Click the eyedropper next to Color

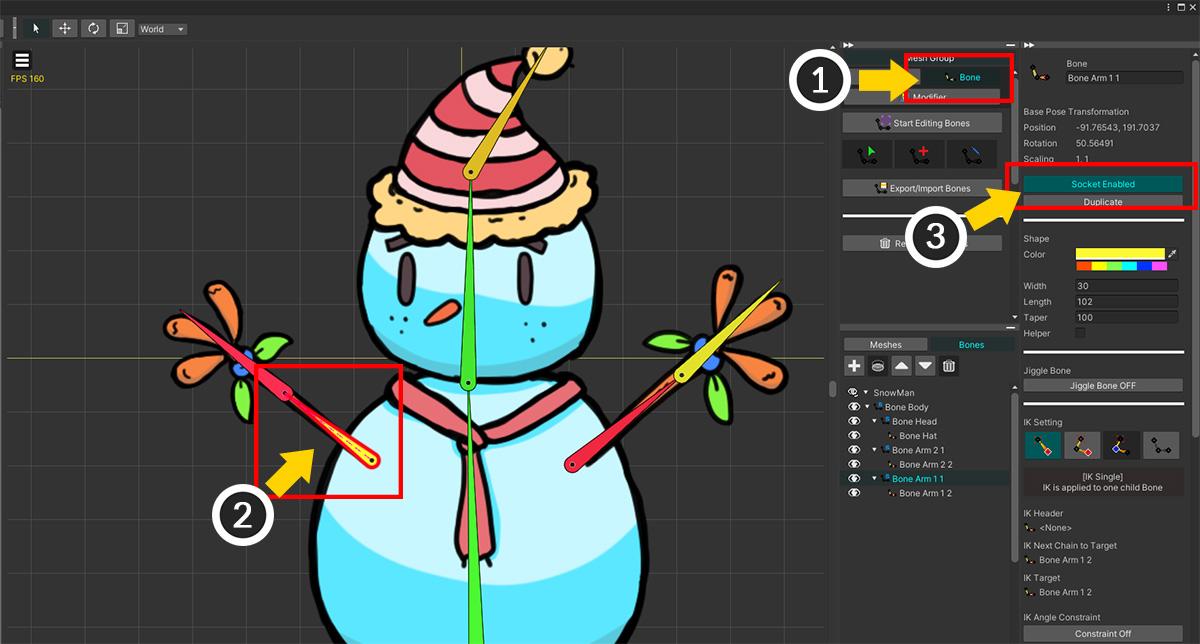[x=1173, y=254]
